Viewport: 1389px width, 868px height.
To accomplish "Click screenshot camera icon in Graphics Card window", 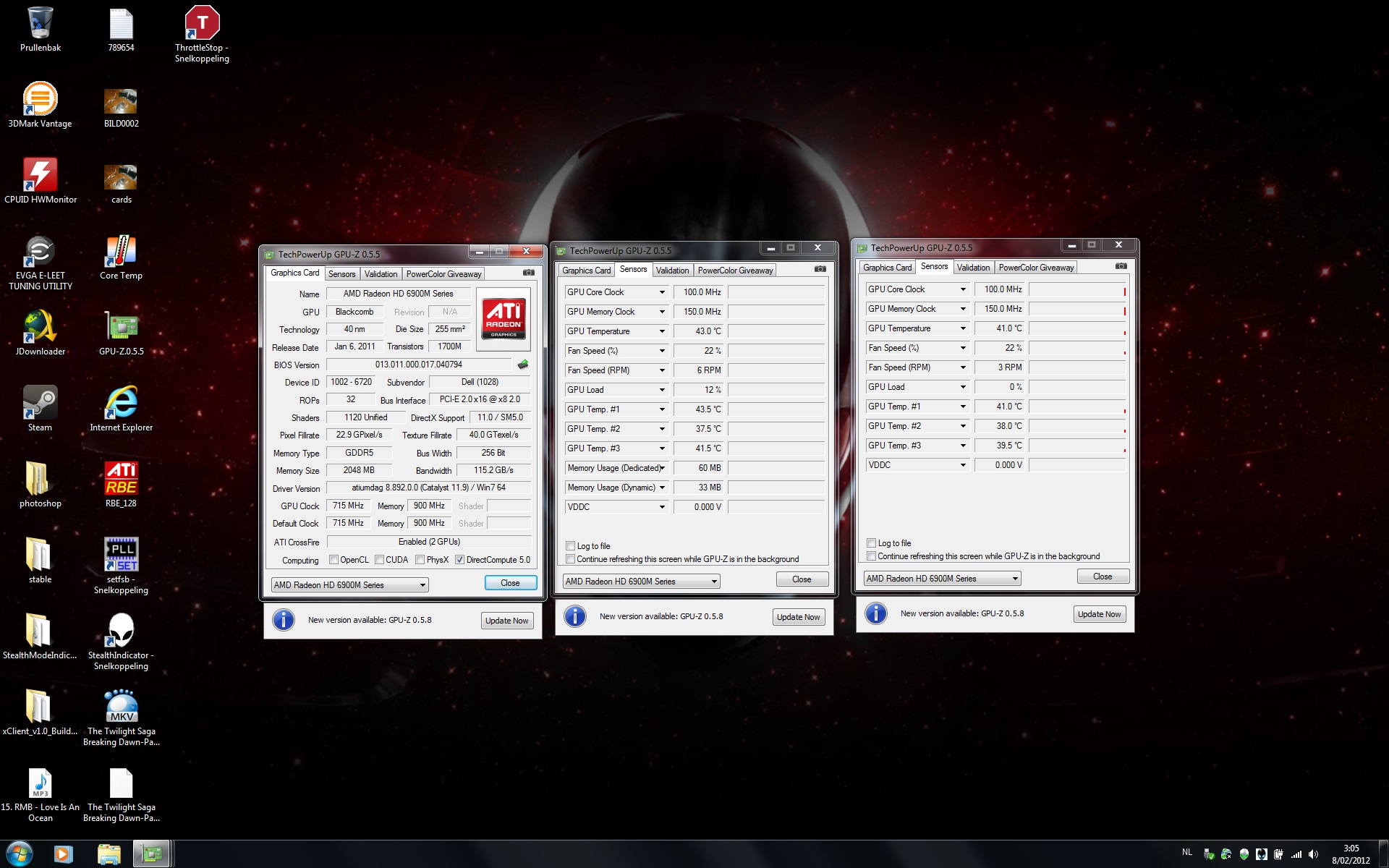I will point(529,273).
